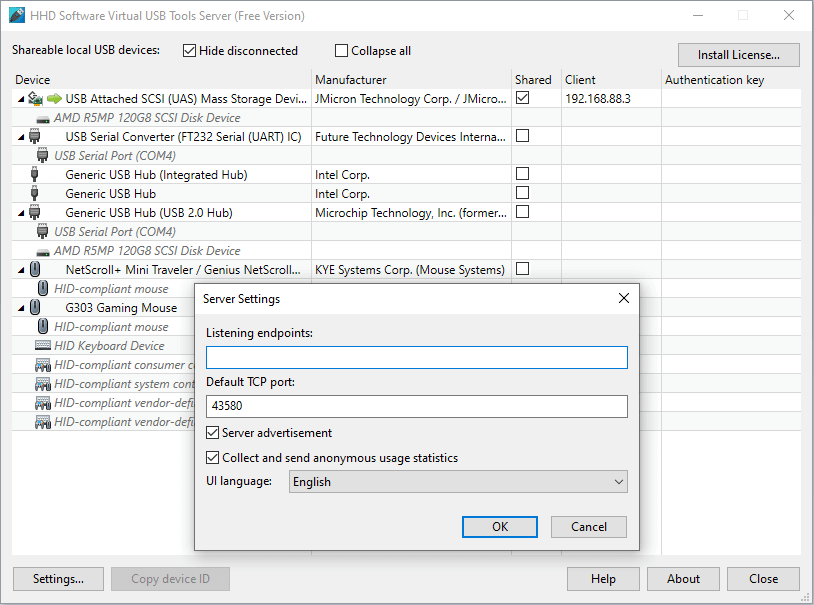This screenshot has height=605, width=814.
Task: Click first AMD R5MP disk drive icon
Action: (43, 119)
